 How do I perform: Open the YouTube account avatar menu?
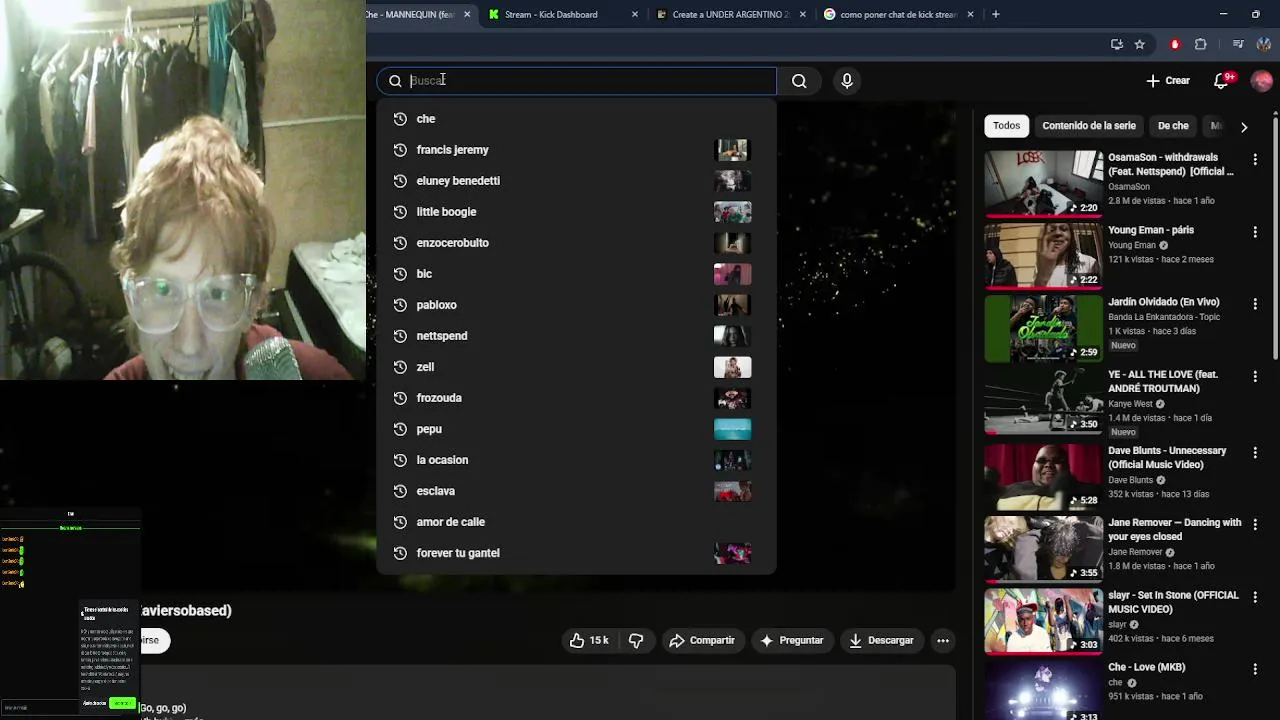(x=1262, y=81)
